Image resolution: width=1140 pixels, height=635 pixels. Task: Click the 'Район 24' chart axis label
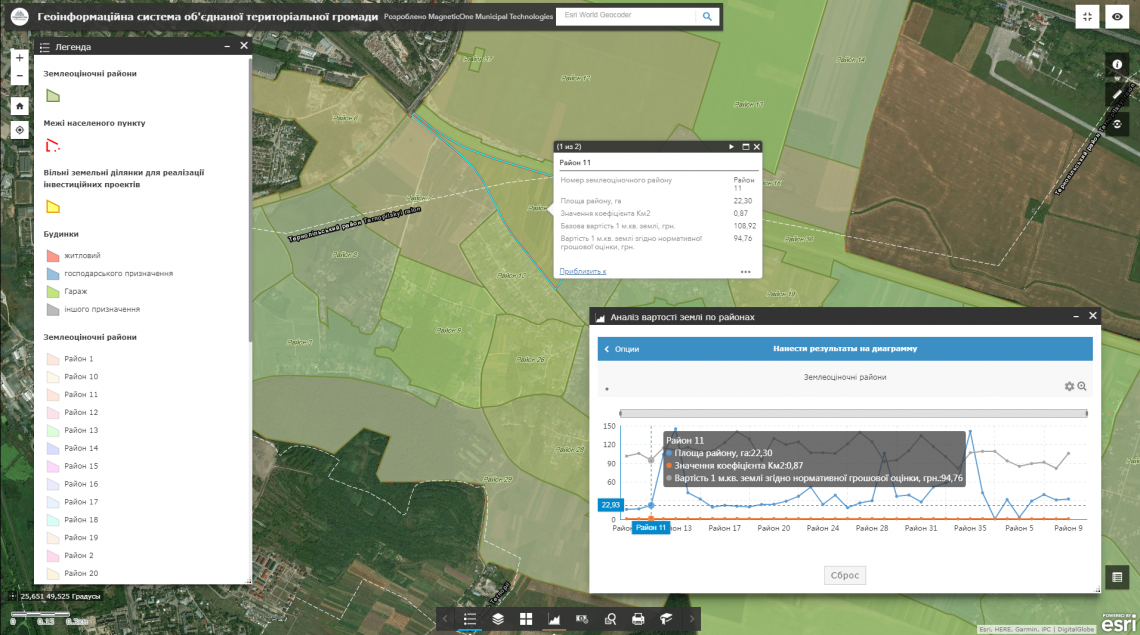tap(823, 528)
